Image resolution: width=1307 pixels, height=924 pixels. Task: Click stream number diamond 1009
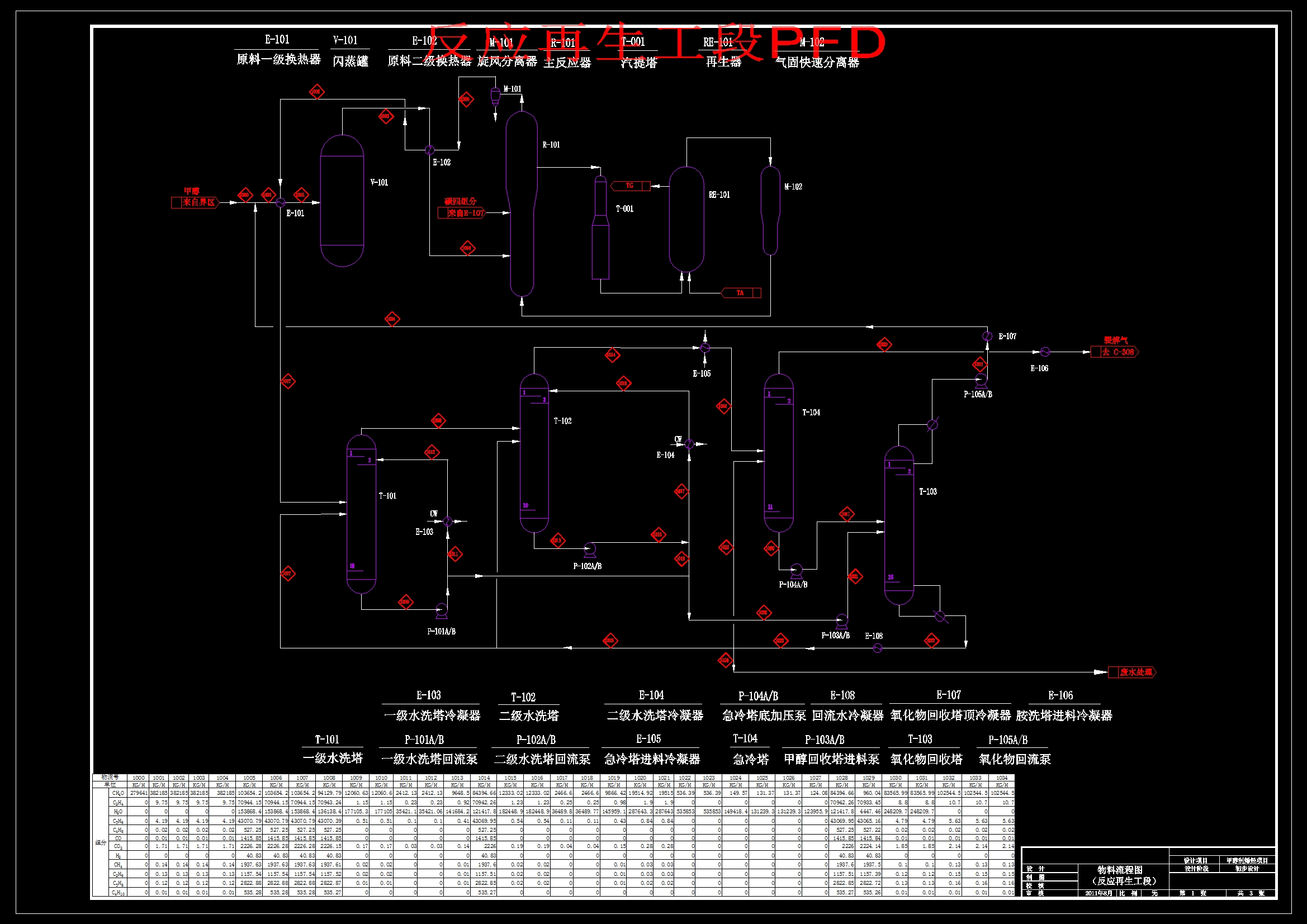[x=405, y=603]
